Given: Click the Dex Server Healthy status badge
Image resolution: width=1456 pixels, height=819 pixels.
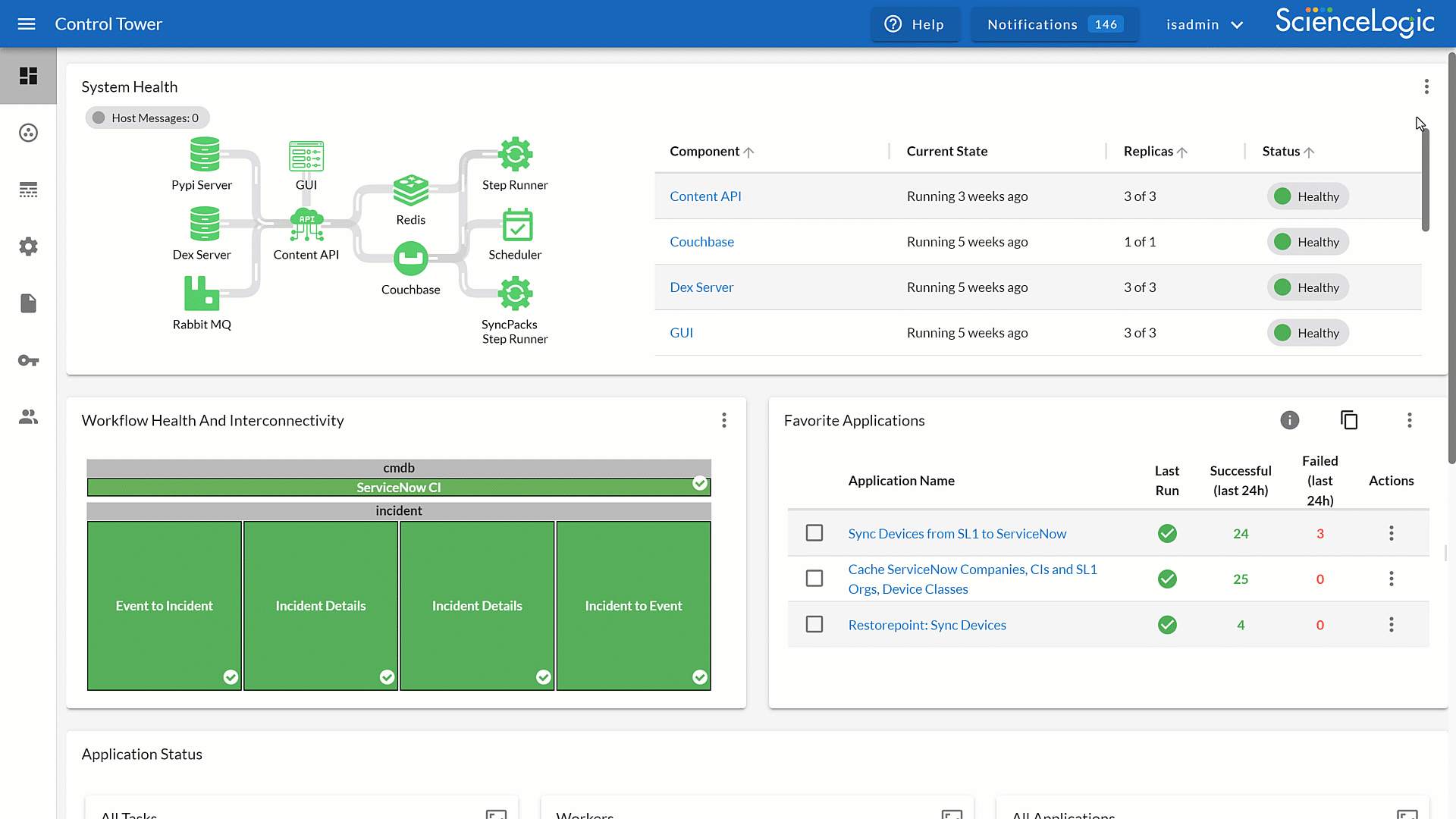Looking at the screenshot, I should click(1307, 287).
